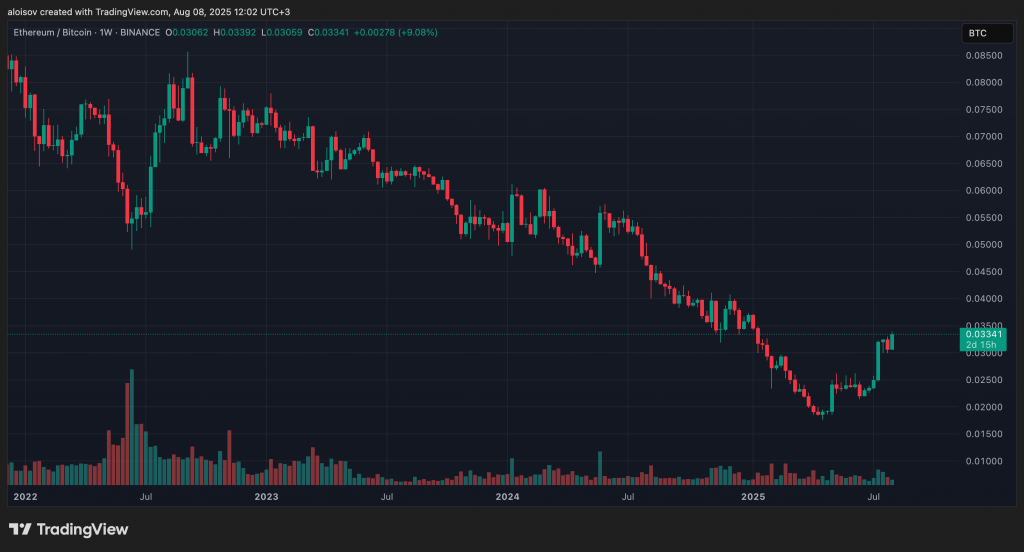Screen dimensions: 1024x552
Task: Click the 0.08000 price axis label
Action: click(x=984, y=82)
